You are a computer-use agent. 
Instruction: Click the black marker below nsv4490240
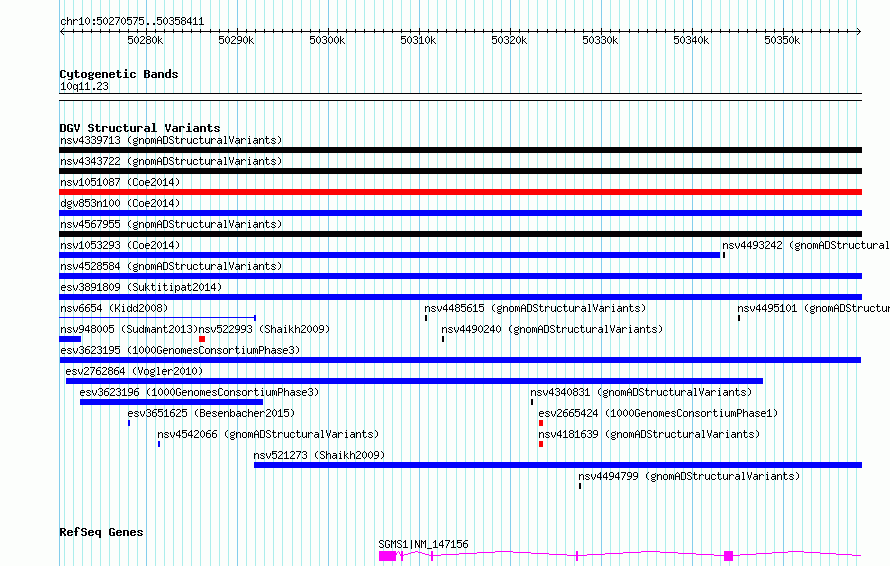coord(443,339)
